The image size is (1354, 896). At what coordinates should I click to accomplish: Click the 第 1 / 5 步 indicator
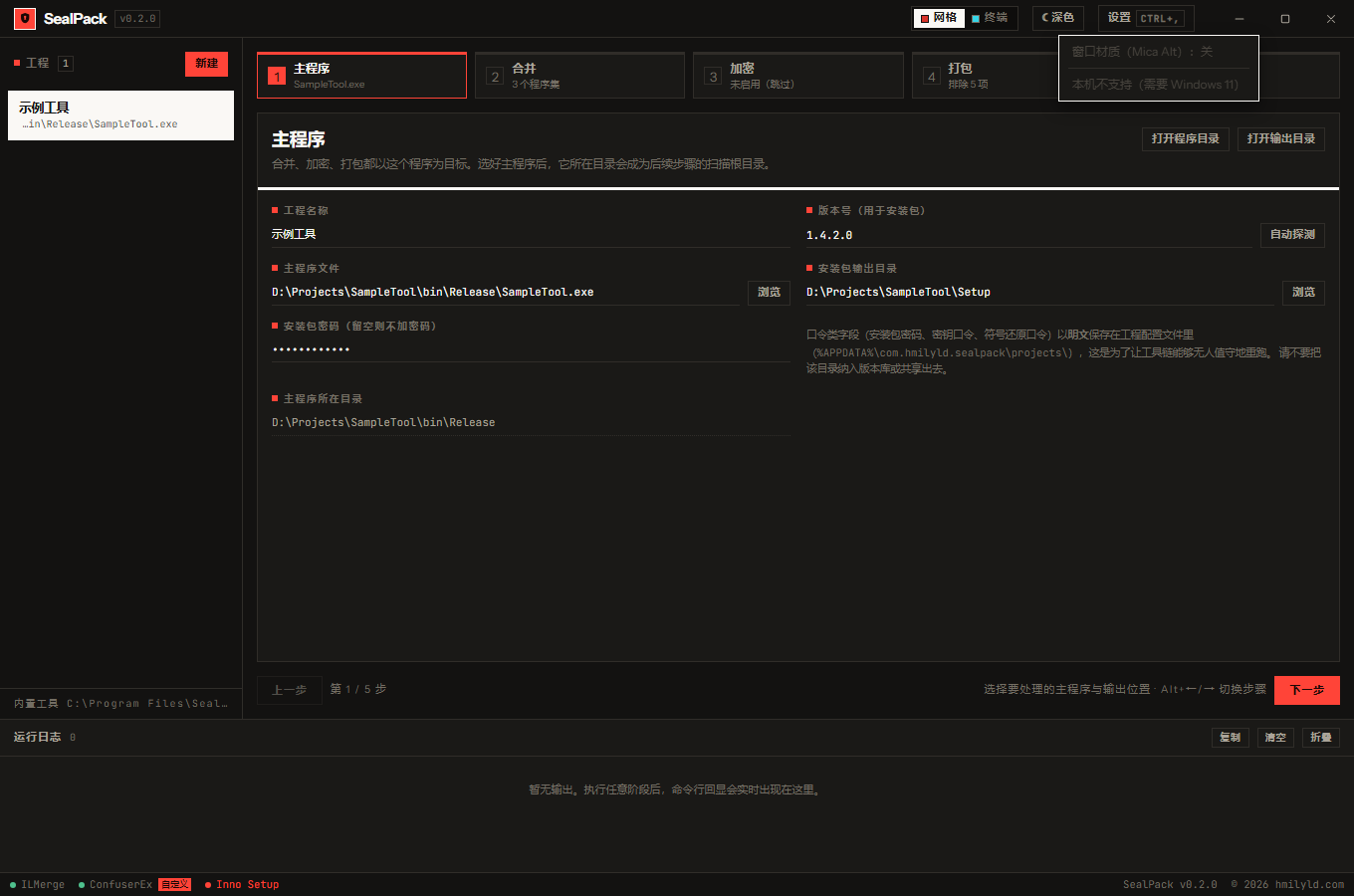click(x=358, y=689)
